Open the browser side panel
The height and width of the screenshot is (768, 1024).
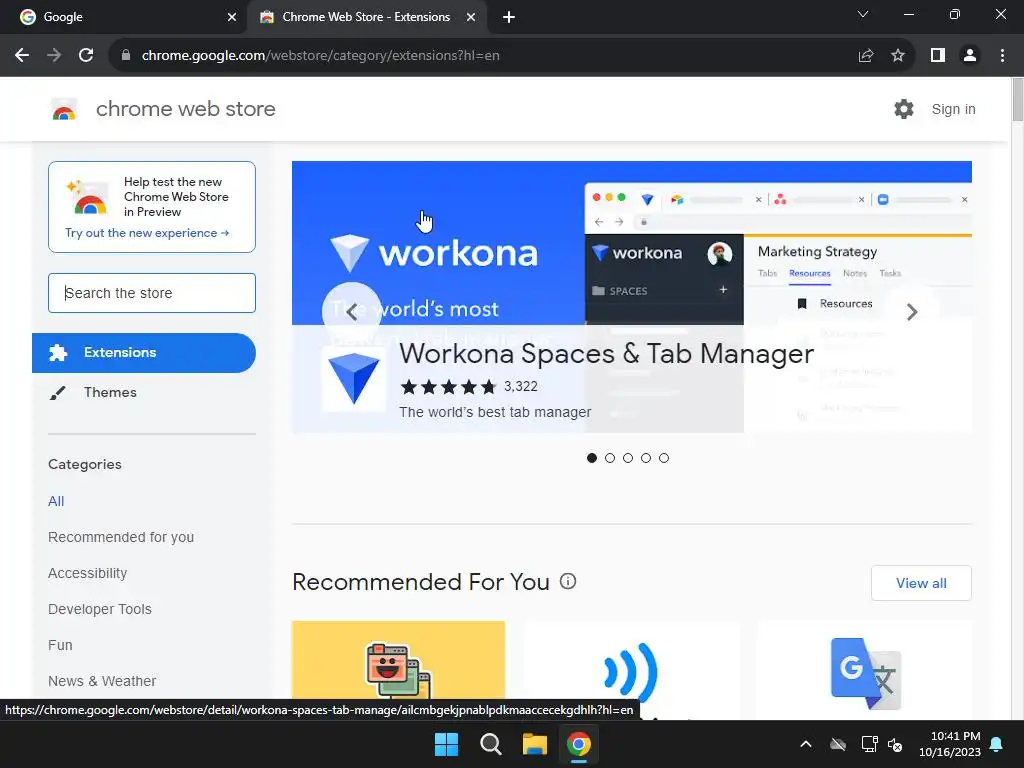coord(938,56)
